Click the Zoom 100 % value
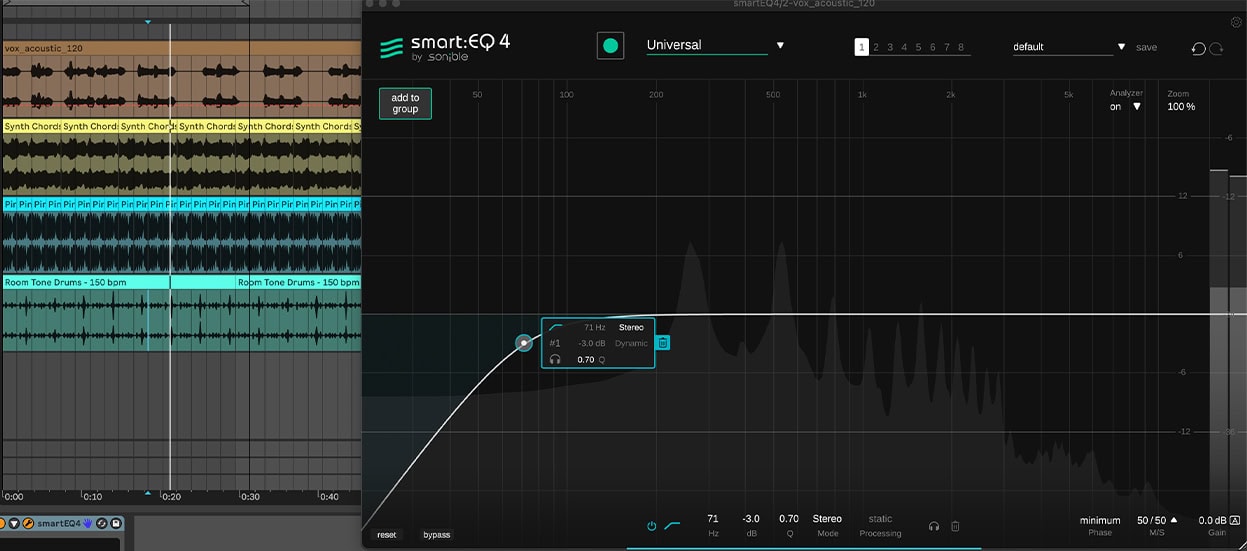Screen dimensions: 1247x551 click(x=1181, y=106)
